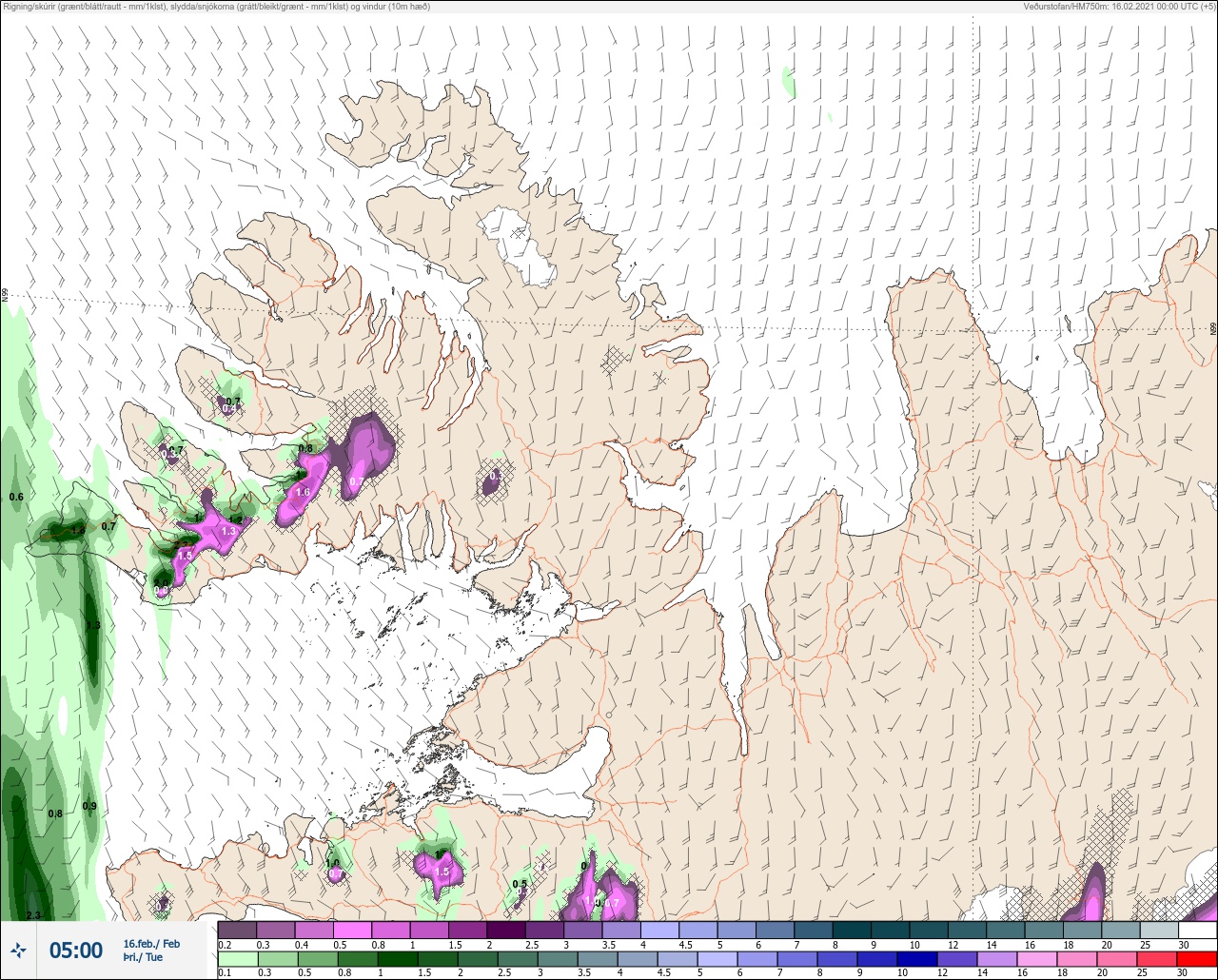Pick the first dusky purple swatch in upper legend
The width and height of the screenshot is (1218, 980).
237,931
